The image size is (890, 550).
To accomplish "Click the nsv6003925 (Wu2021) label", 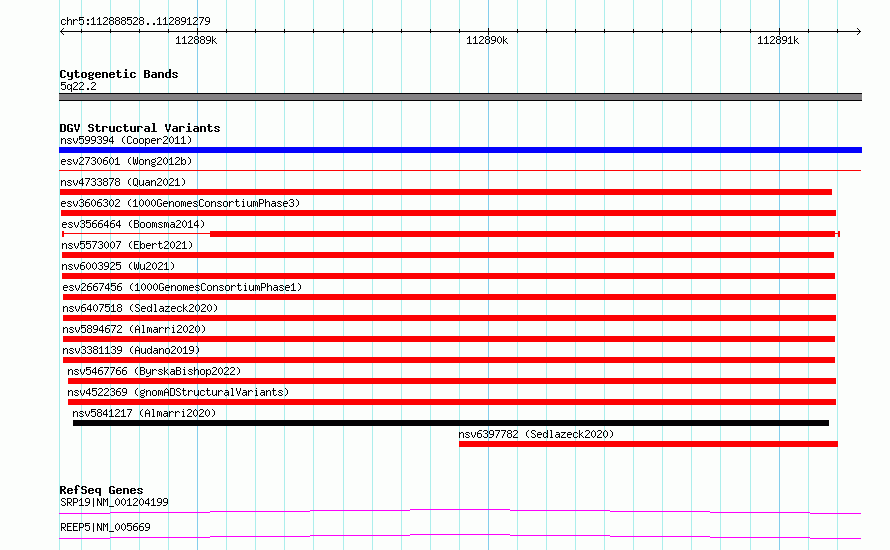I will point(118,266).
